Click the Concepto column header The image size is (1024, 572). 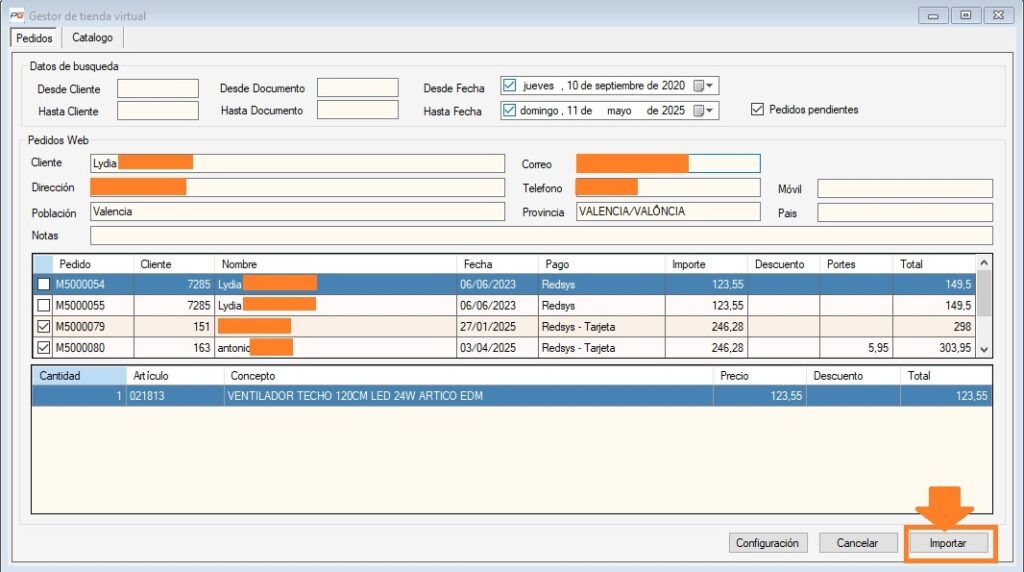(469, 375)
